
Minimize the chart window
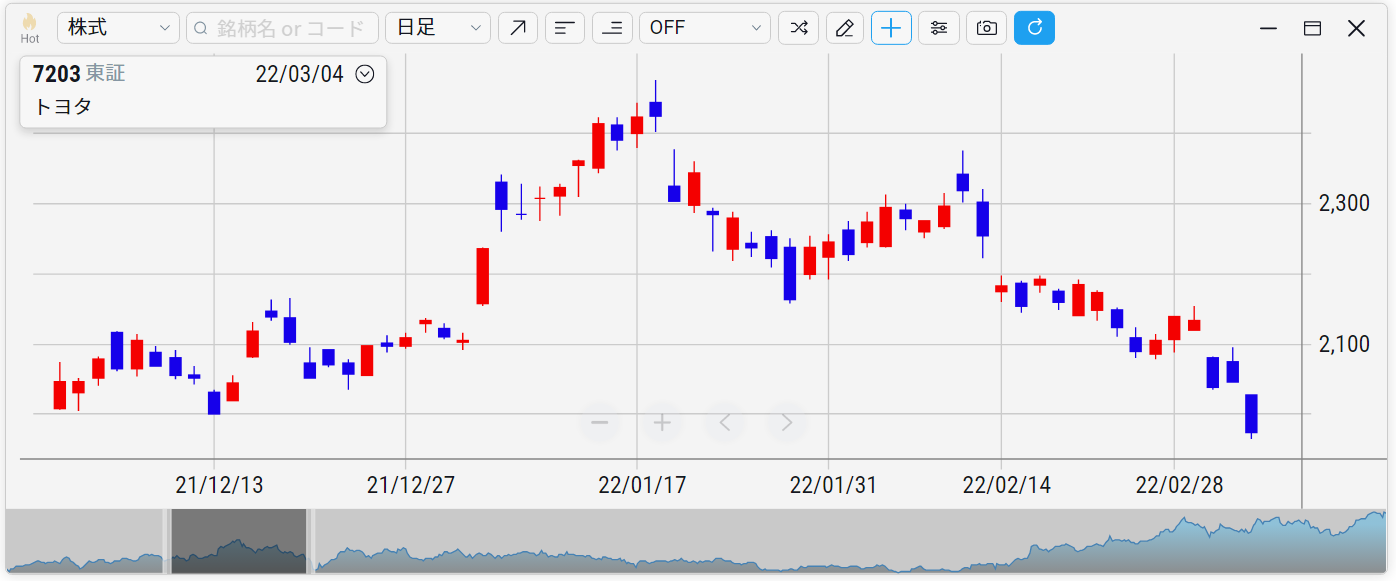1269,29
